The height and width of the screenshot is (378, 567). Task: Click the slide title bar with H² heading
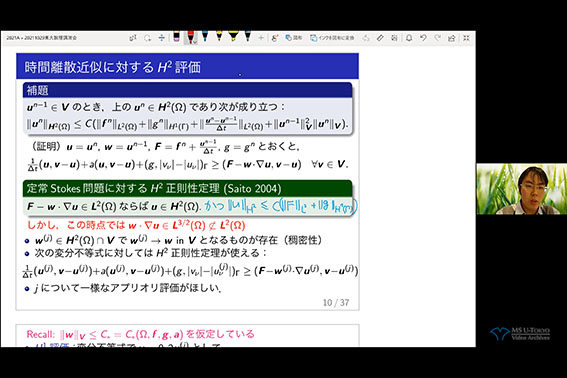187,67
